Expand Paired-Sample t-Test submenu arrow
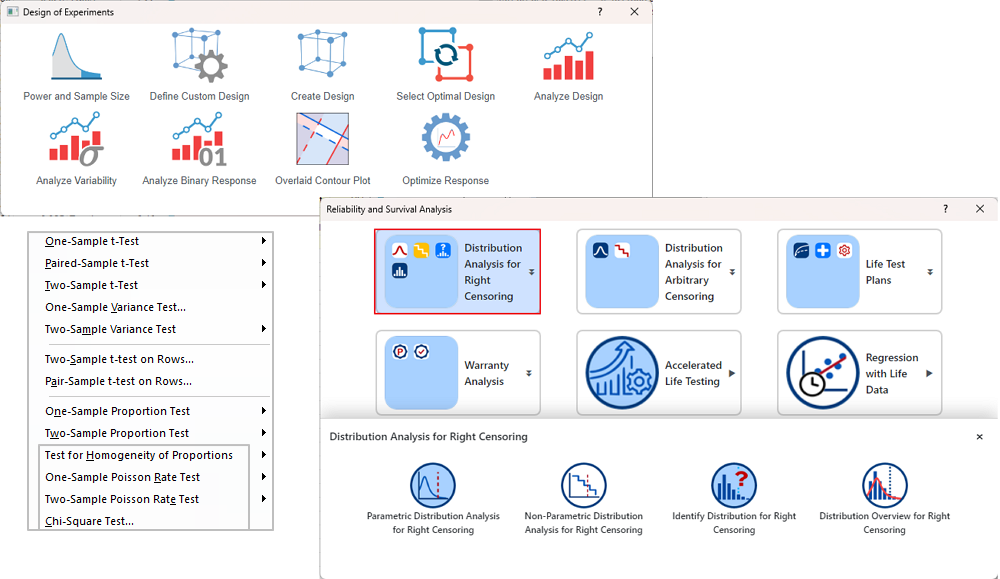The image size is (1000, 579). 263,263
